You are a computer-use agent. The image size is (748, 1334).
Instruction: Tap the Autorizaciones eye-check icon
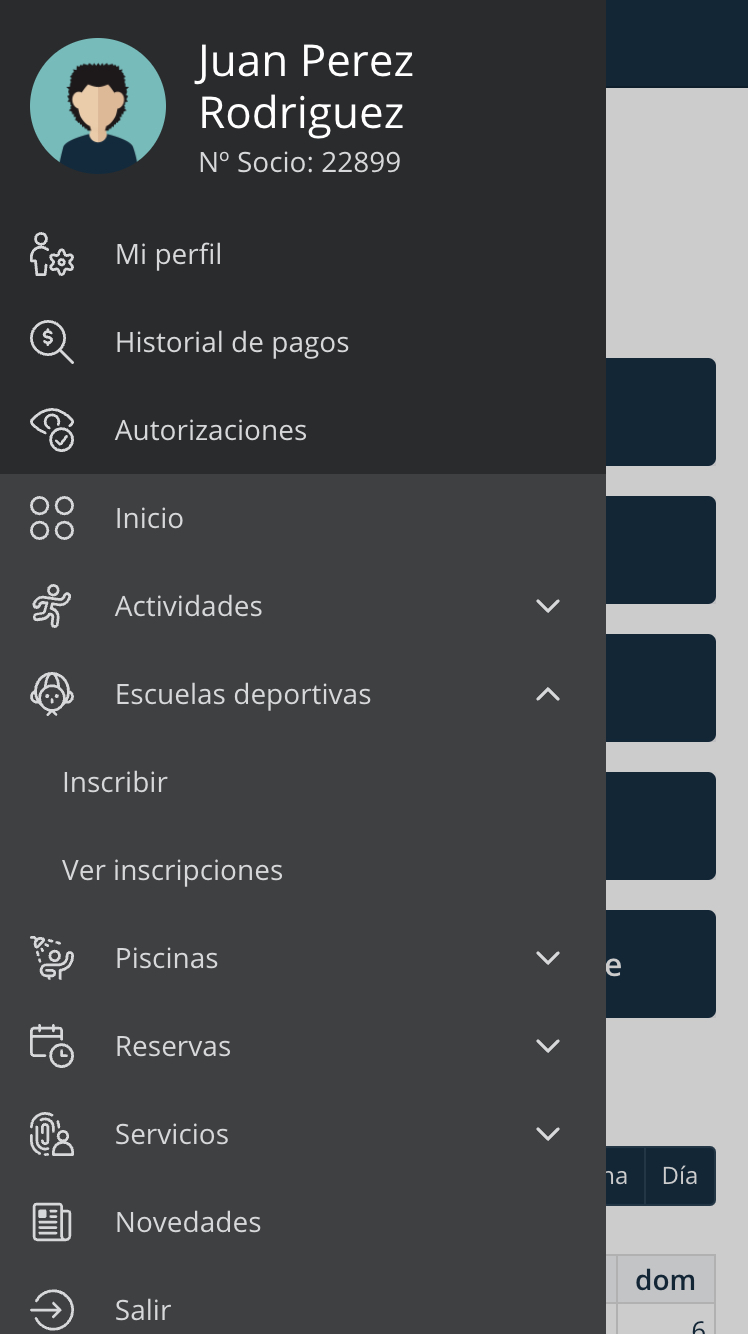52,430
